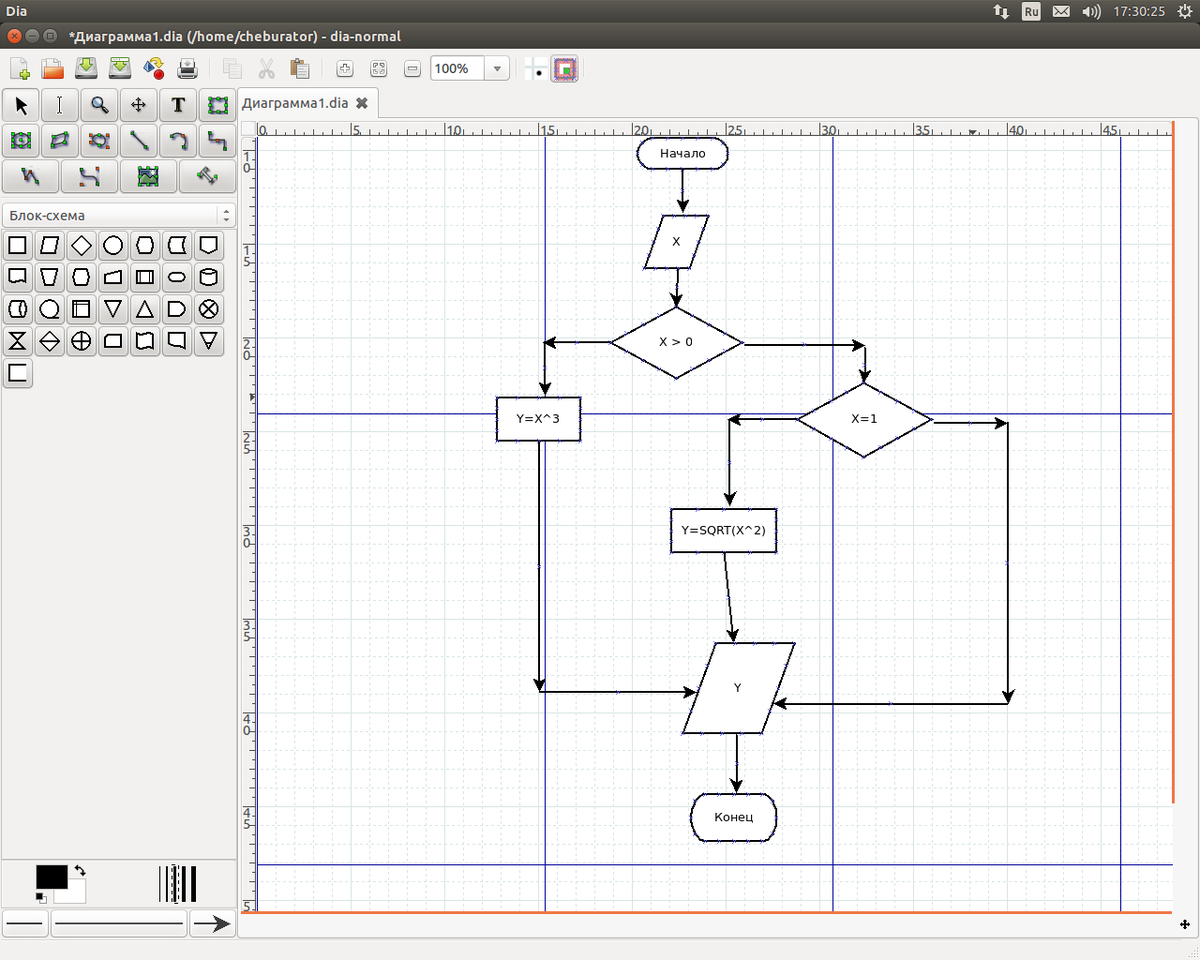Select the Text tool

click(178, 105)
